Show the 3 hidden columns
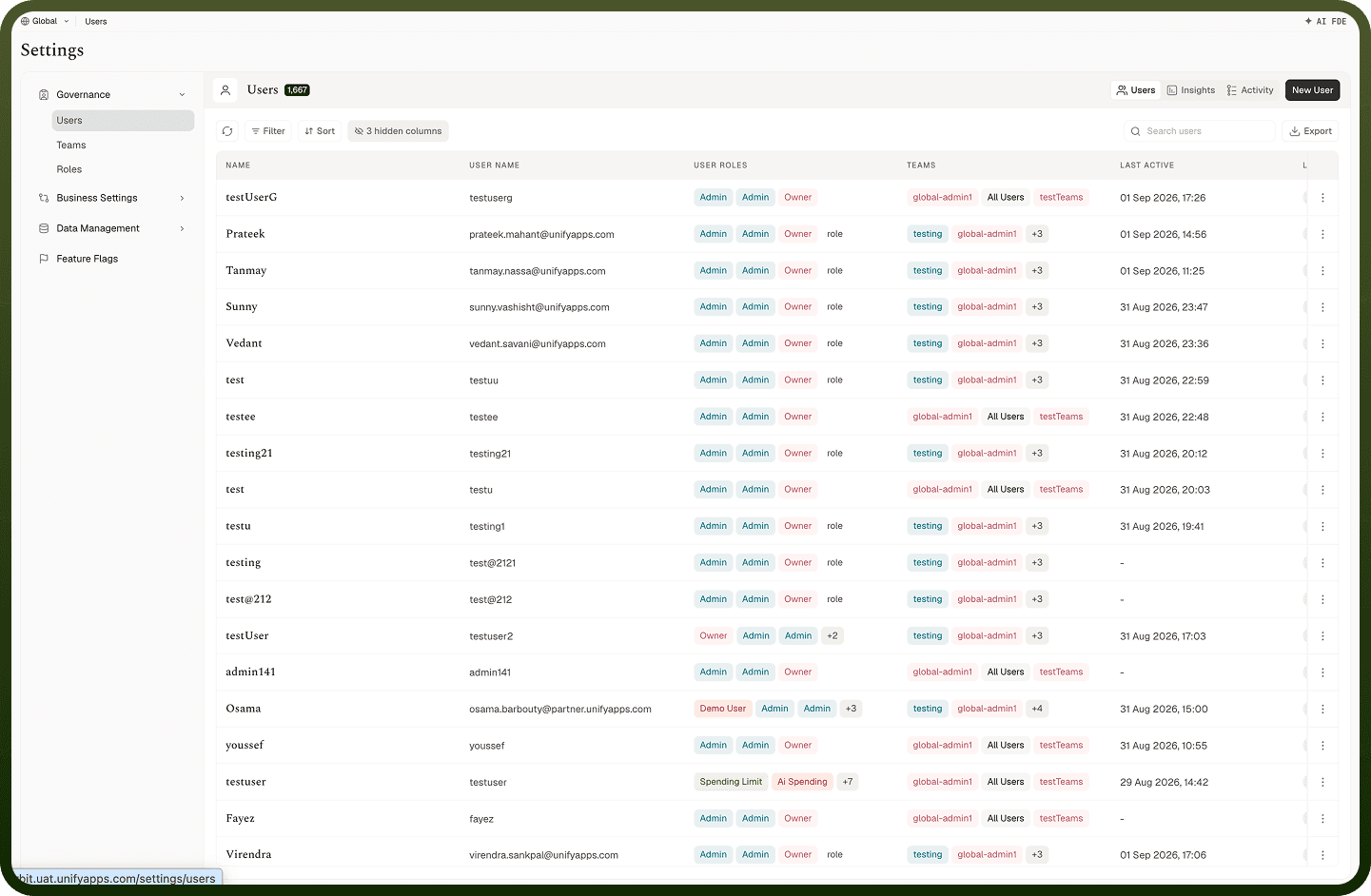Screen dimensions: 1371x896 [x=398, y=131]
